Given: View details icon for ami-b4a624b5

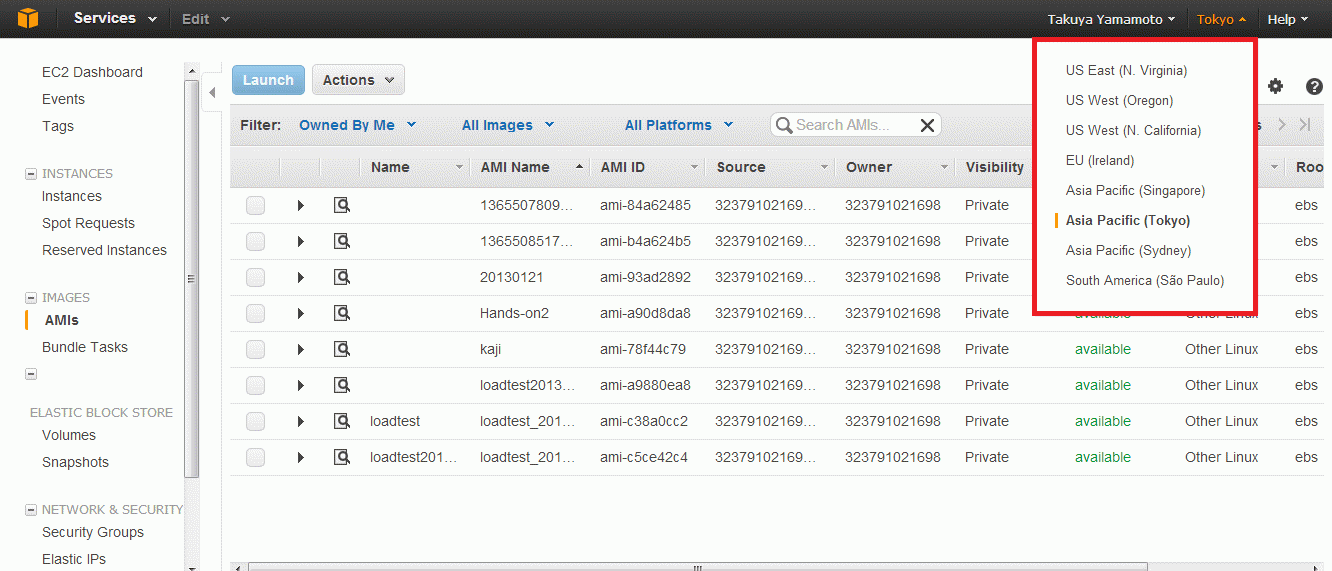Looking at the screenshot, I should click(342, 241).
